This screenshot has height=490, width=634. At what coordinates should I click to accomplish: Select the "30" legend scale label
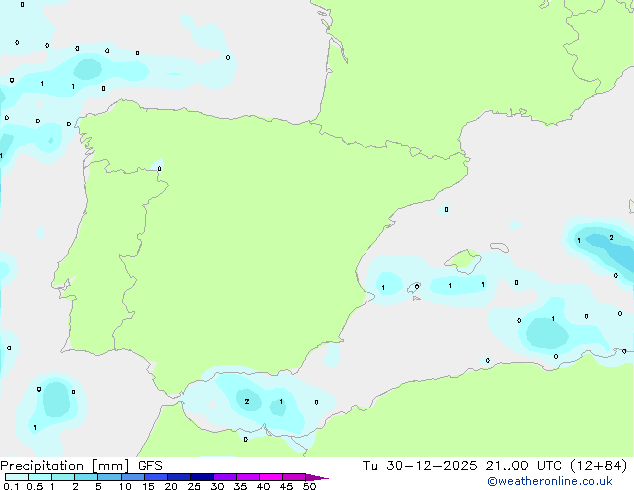(217, 486)
